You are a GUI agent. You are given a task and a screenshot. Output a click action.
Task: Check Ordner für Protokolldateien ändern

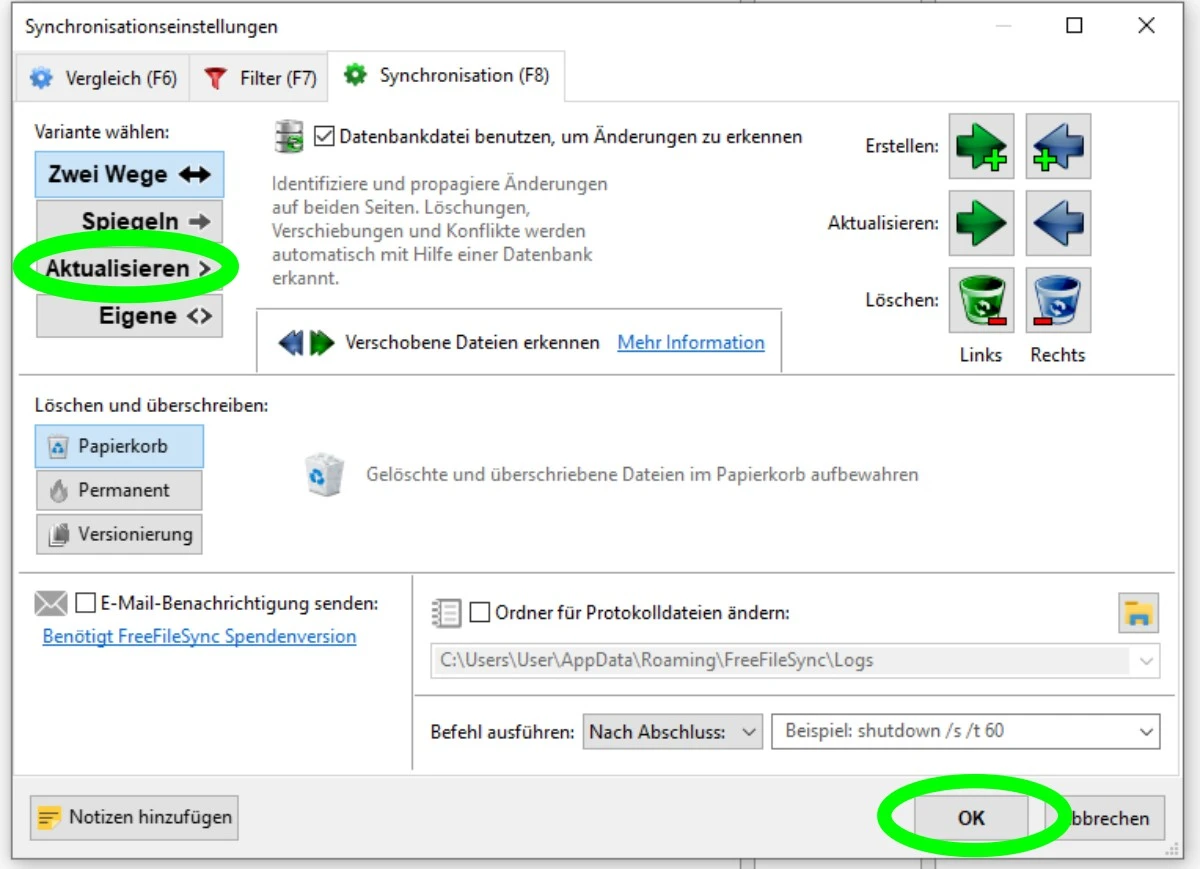(x=480, y=612)
